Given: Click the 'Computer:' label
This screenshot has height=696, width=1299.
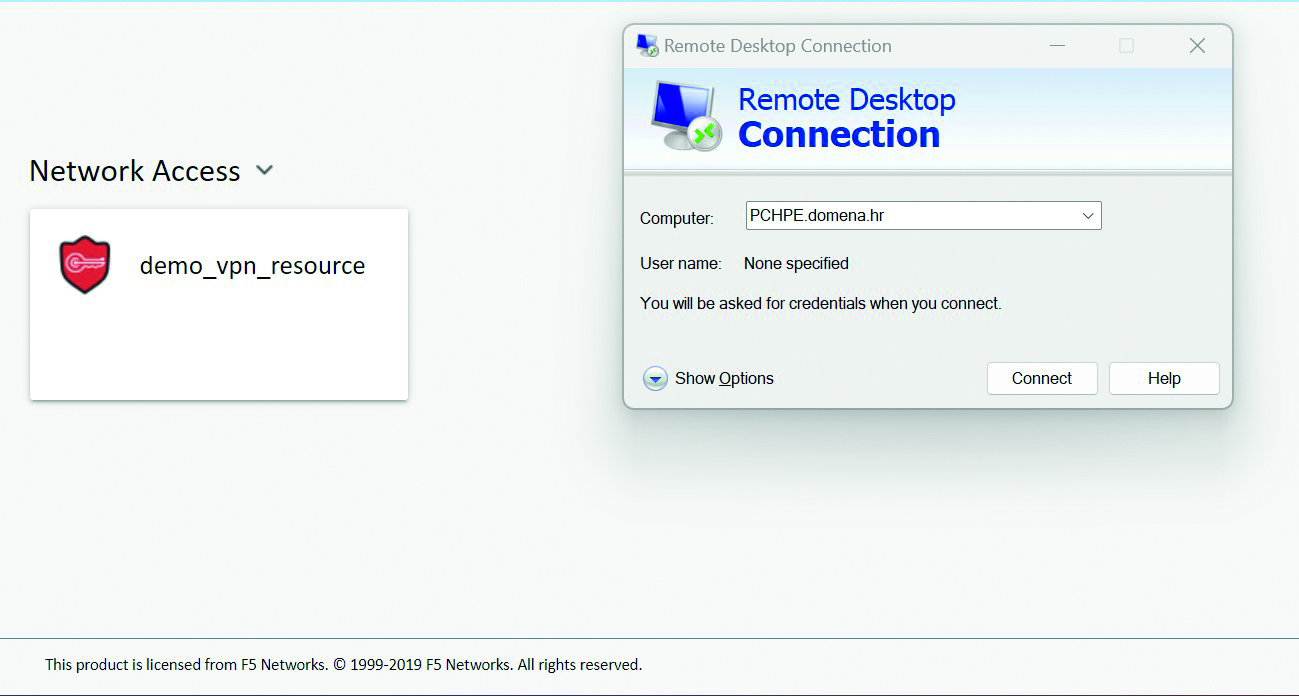Looking at the screenshot, I should [x=677, y=218].
